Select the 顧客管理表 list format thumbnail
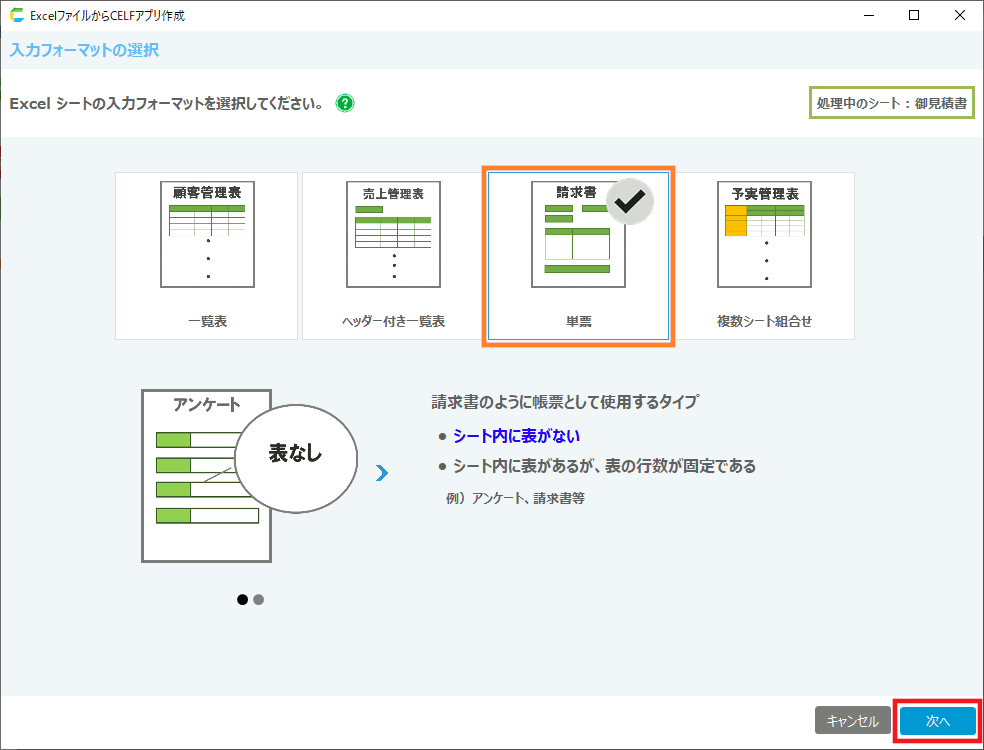This screenshot has width=984, height=750. tap(207, 233)
